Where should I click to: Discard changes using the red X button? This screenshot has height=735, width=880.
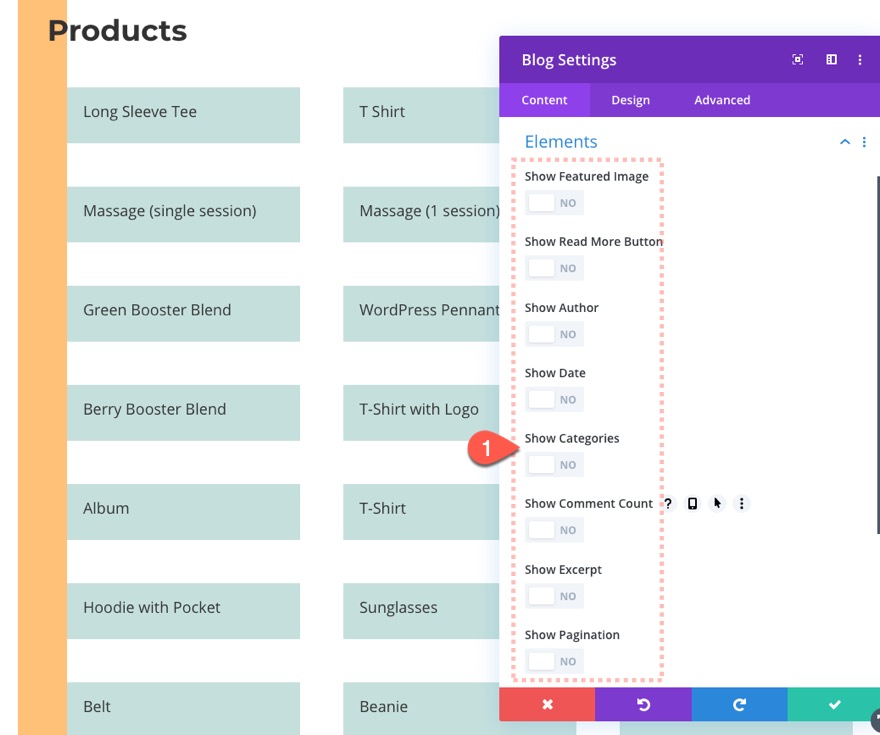coord(546,704)
